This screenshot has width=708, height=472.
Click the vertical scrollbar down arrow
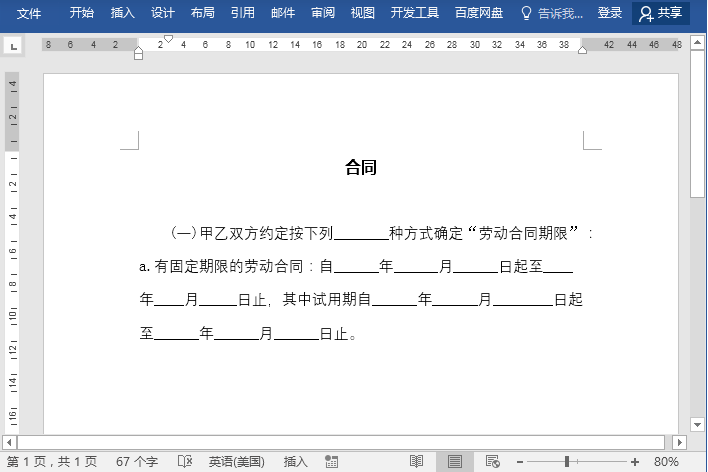tap(698, 425)
